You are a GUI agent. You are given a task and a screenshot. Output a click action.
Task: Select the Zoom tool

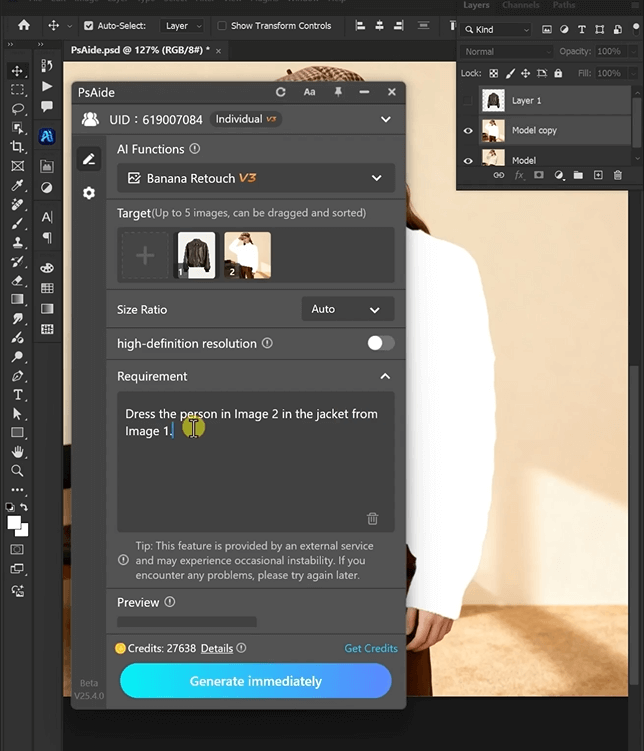pos(17,471)
